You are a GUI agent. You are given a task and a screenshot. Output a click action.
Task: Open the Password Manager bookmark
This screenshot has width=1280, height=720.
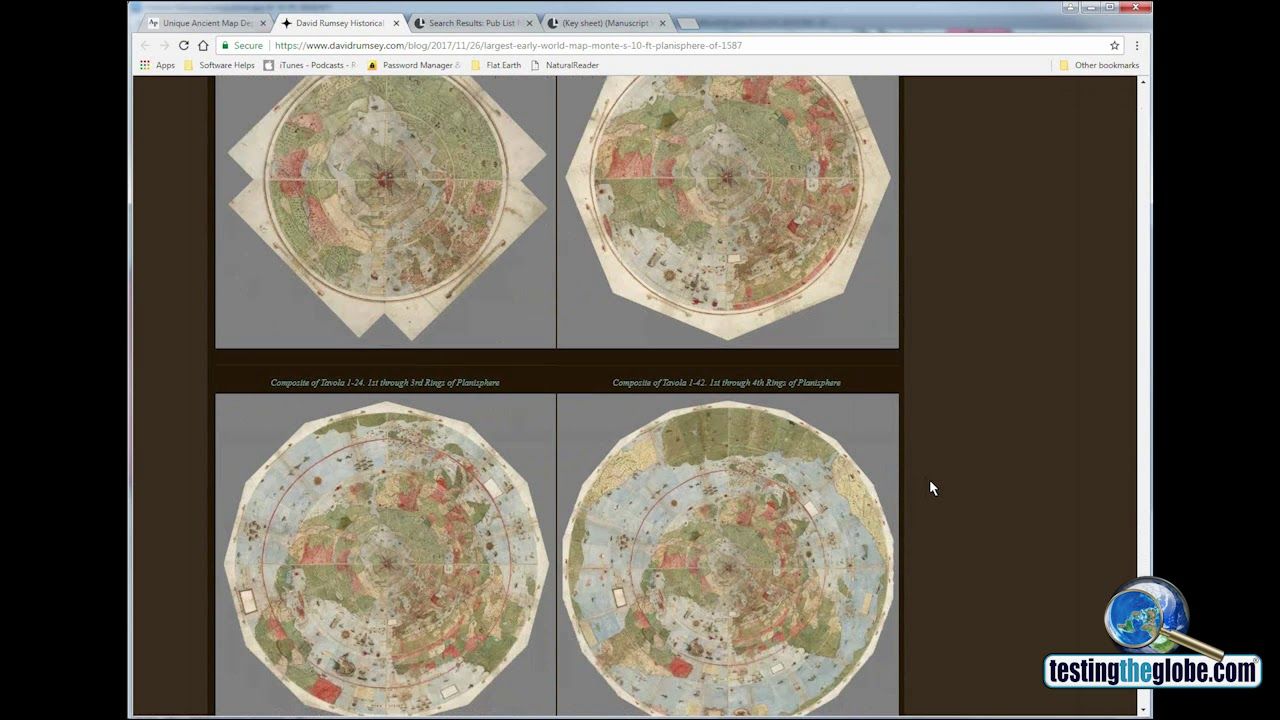click(414, 65)
